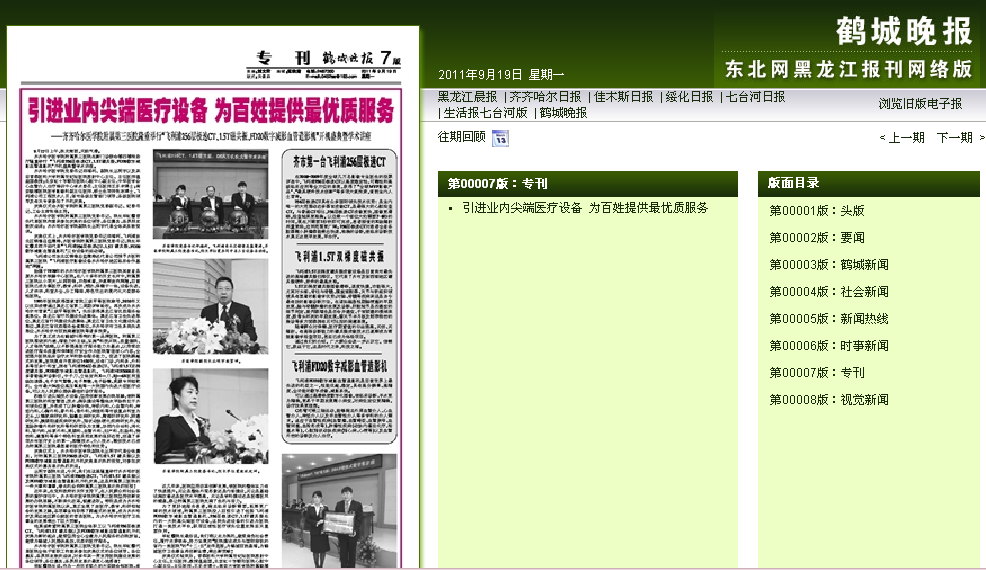This screenshot has height=570, width=986.
Task: Click the photo of woman at the podium
Action: tap(211, 416)
